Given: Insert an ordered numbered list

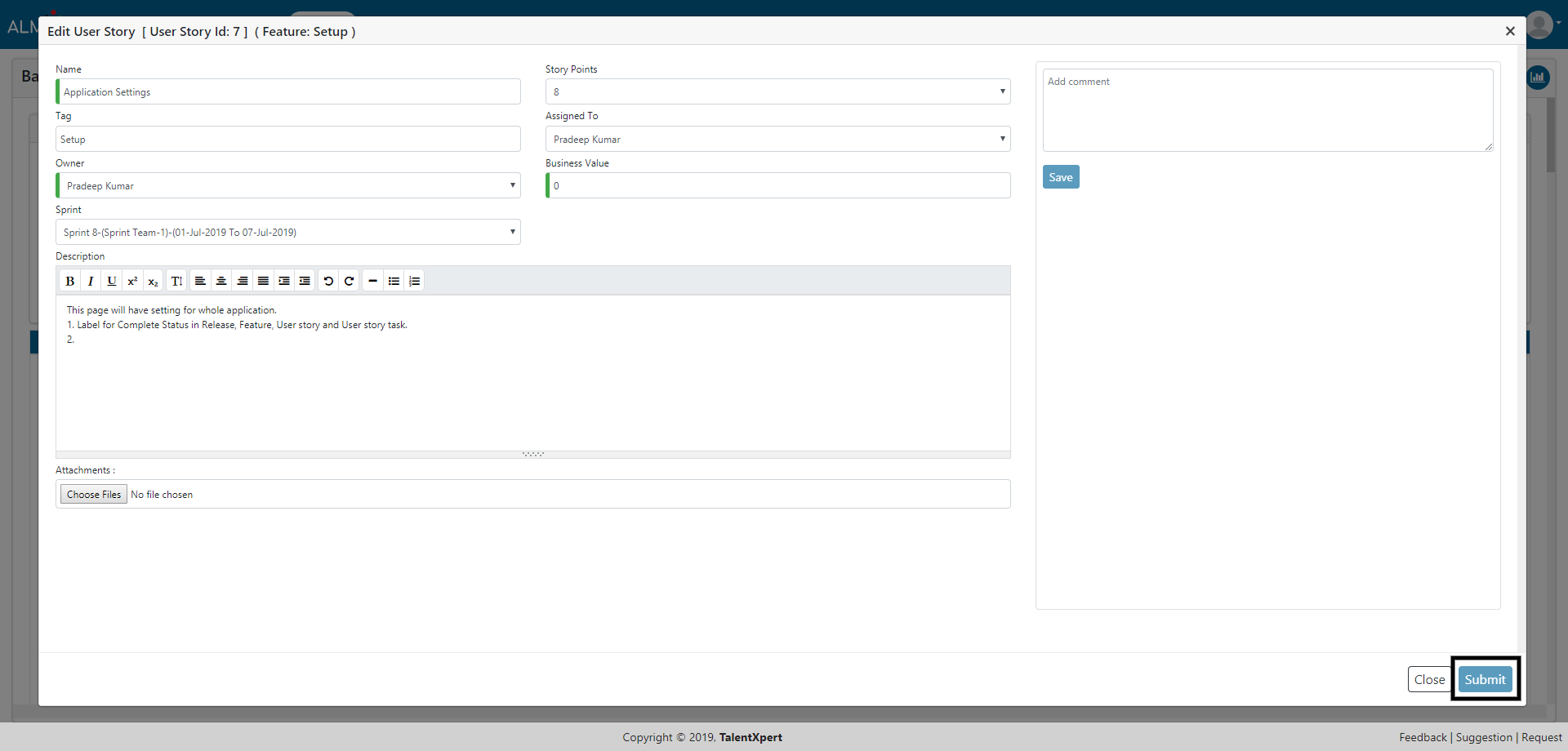Looking at the screenshot, I should pos(415,281).
